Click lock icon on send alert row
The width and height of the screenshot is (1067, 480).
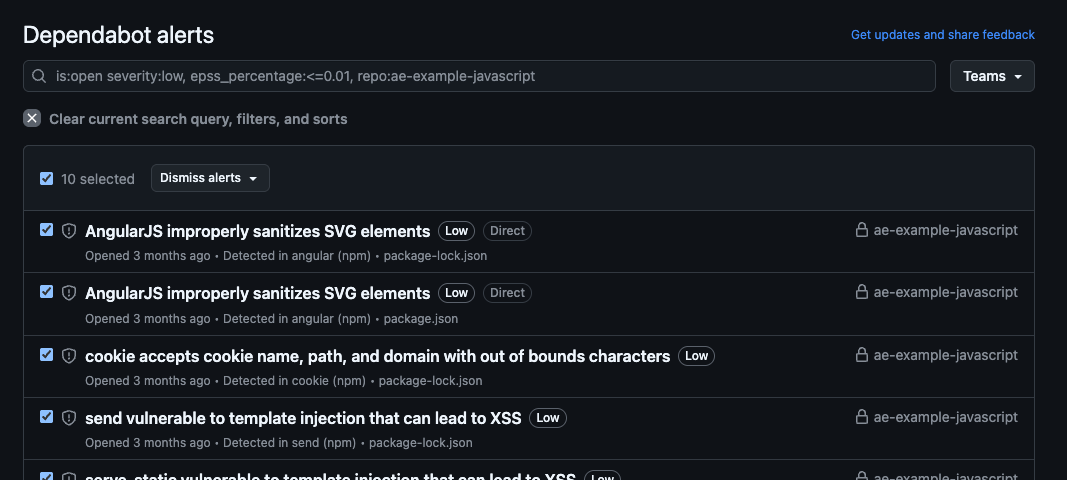coord(861,417)
